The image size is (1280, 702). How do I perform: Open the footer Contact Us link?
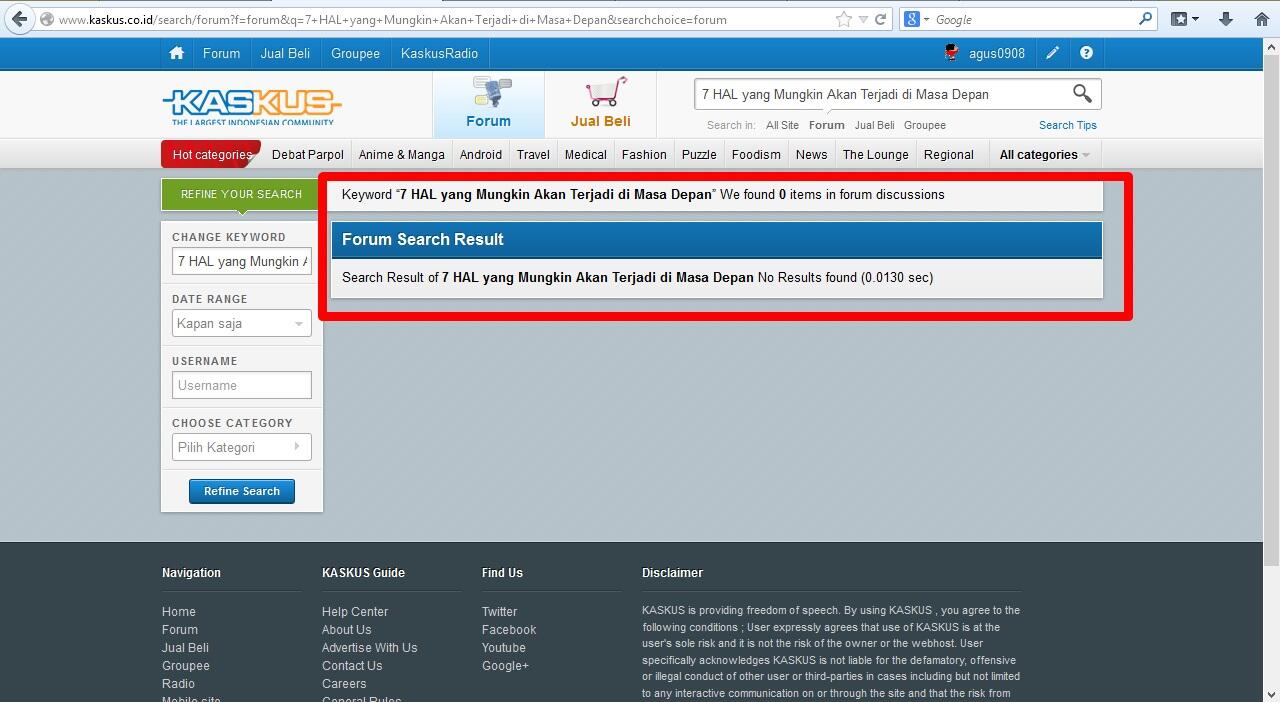351,666
